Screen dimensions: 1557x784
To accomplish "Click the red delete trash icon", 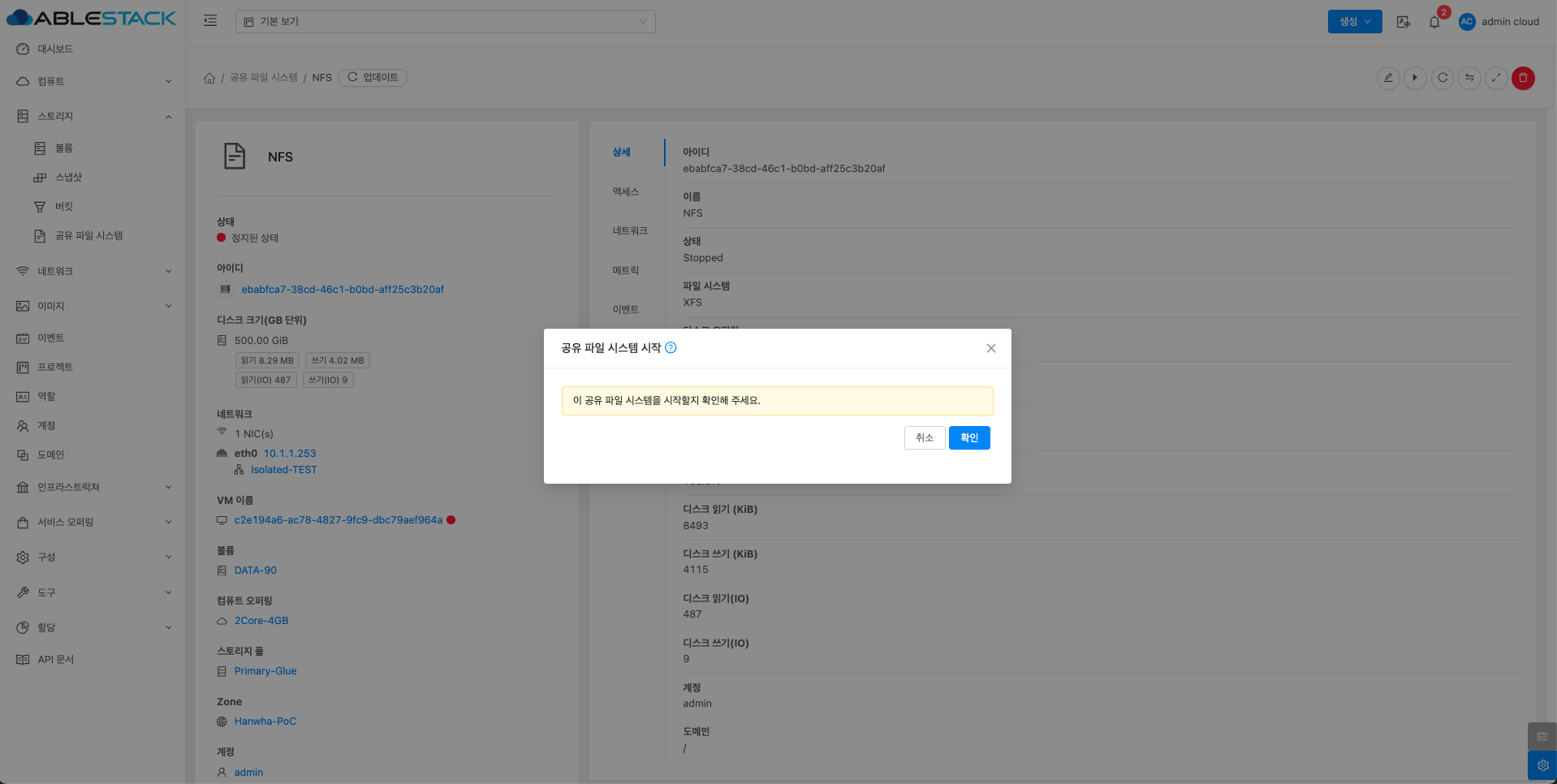I will click(x=1523, y=78).
